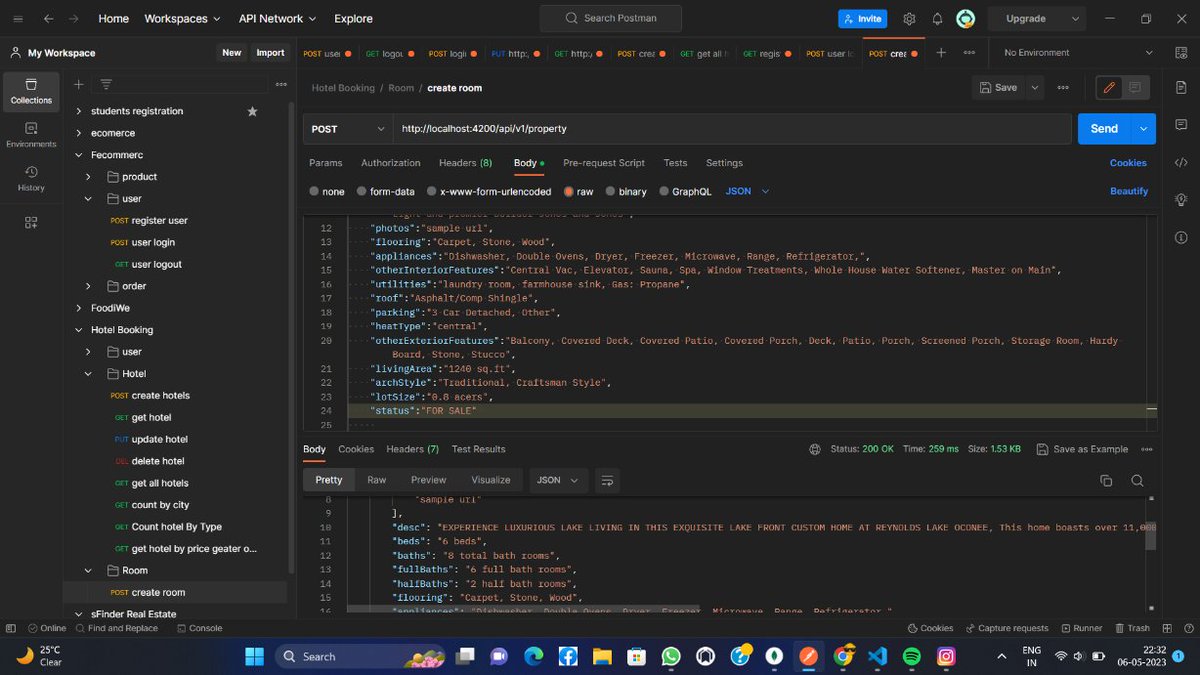Image resolution: width=1200 pixels, height=675 pixels.
Task: Copy the response body icon
Action: 1106,481
